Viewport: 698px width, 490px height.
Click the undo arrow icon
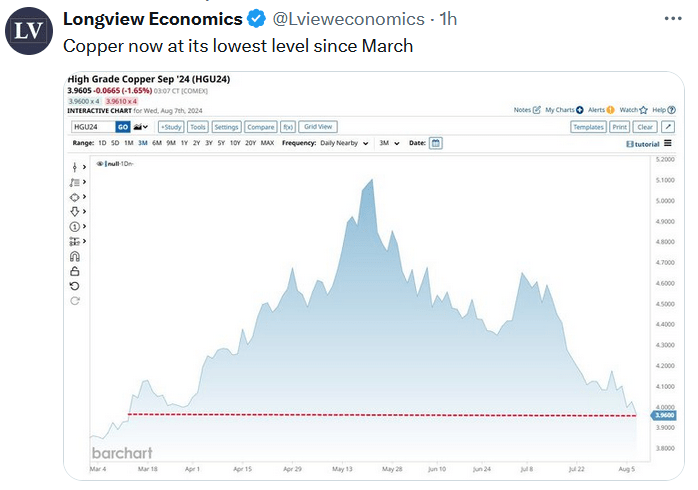coord(74,286)
